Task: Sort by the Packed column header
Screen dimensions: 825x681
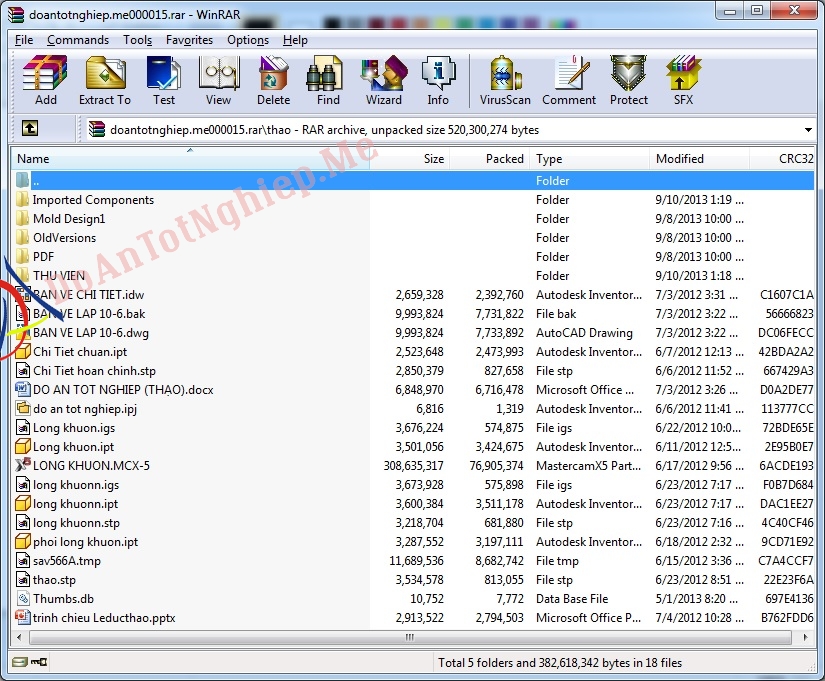Action: pos(489,158)
